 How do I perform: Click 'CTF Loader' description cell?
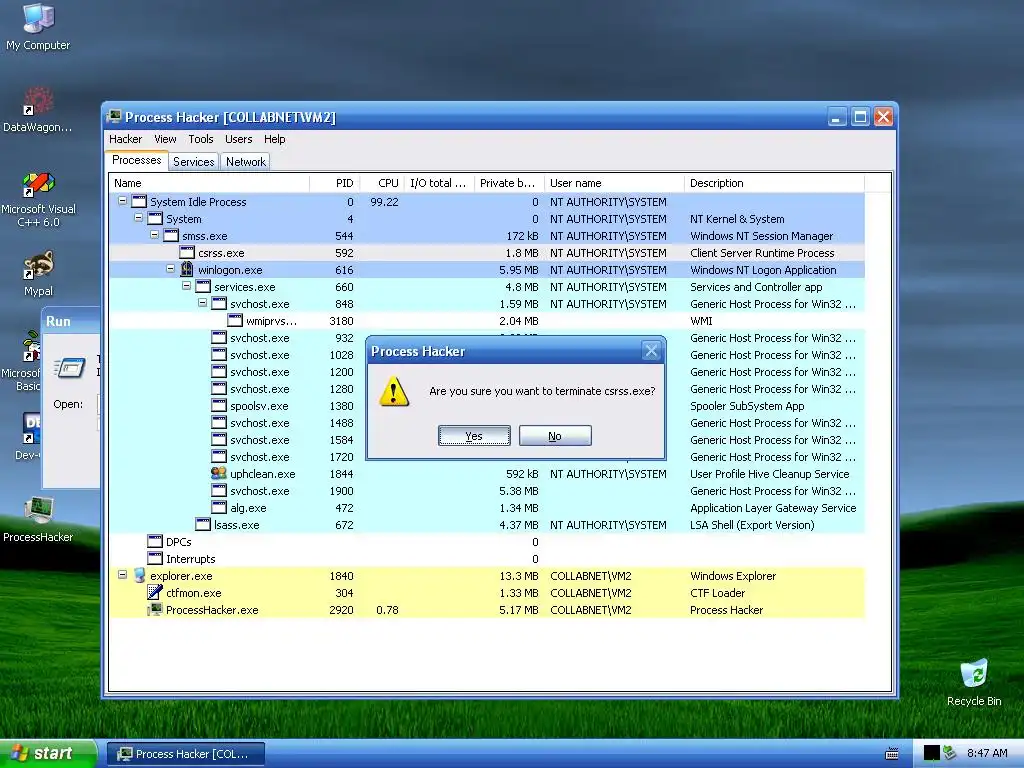tap(718, 592)
